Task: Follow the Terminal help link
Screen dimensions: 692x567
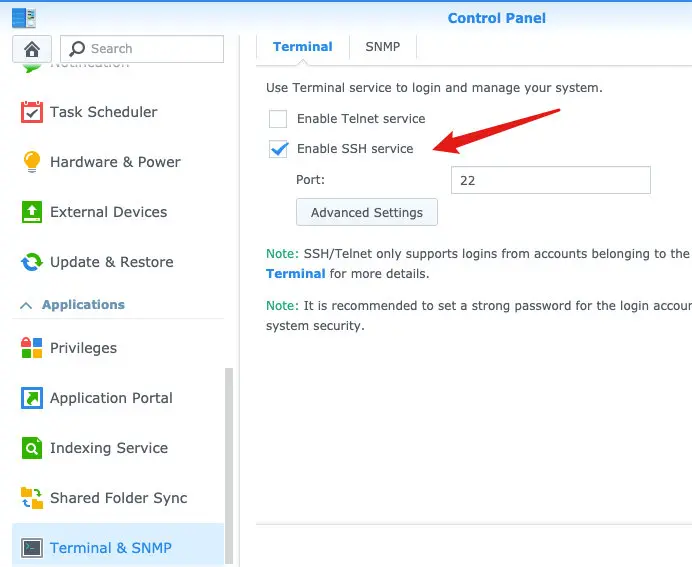Action: tap(295, 273)
